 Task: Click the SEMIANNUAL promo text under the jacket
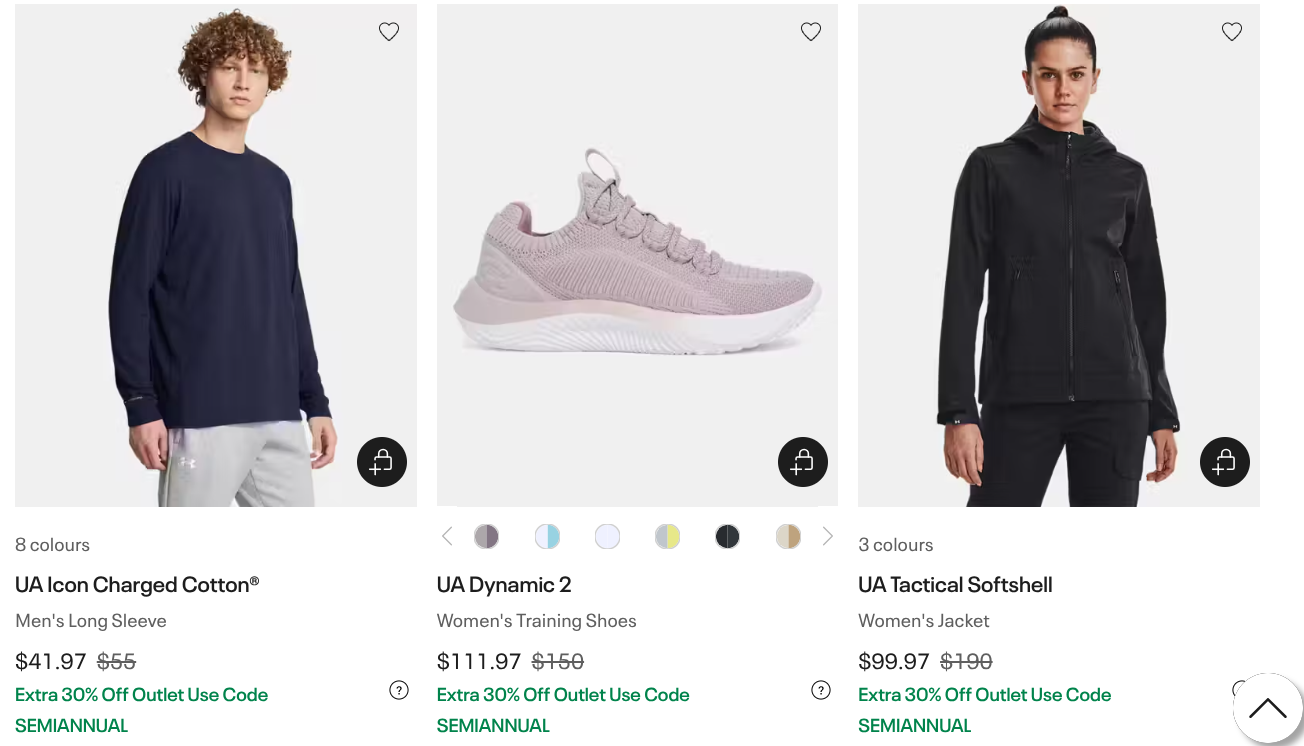tap(915, 725)
